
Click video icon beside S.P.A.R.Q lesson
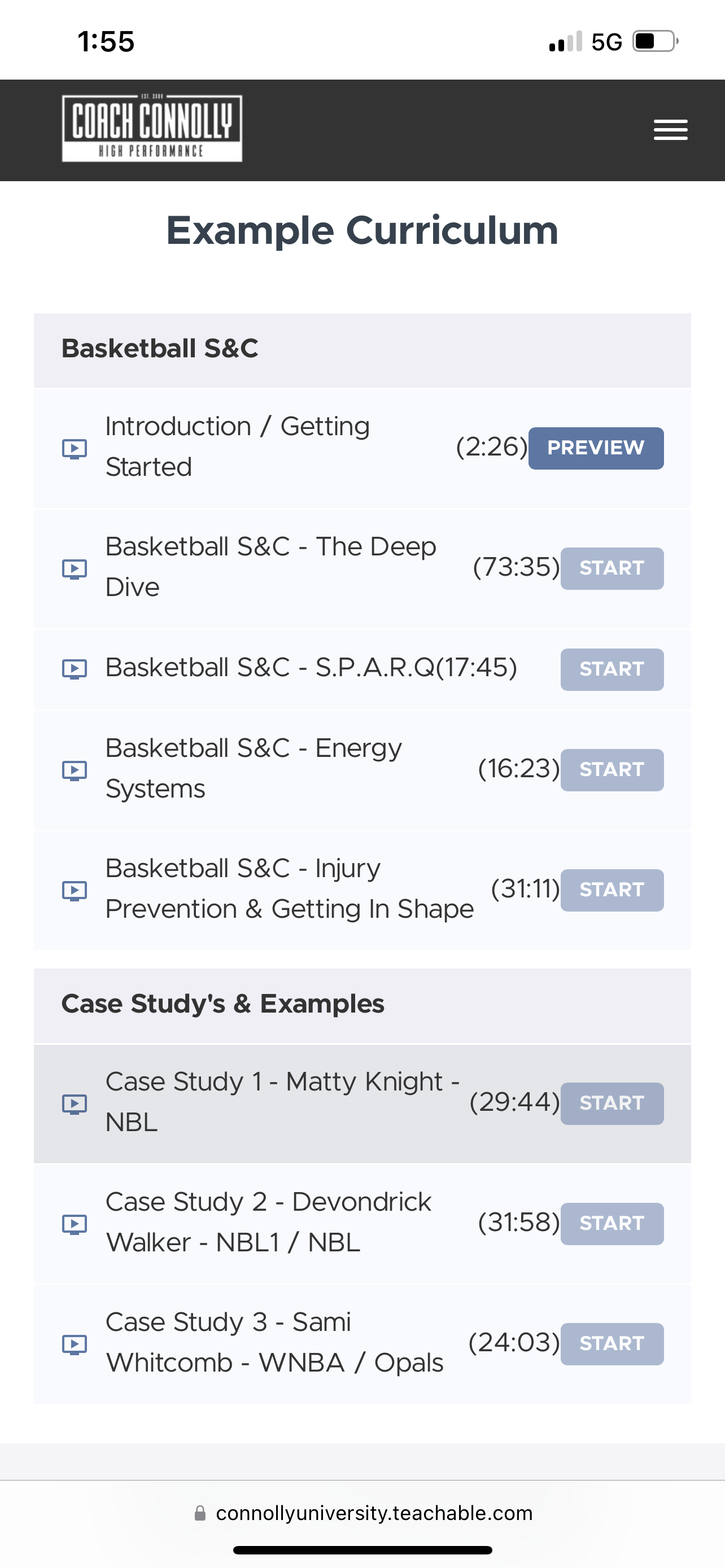coord(75,669)
